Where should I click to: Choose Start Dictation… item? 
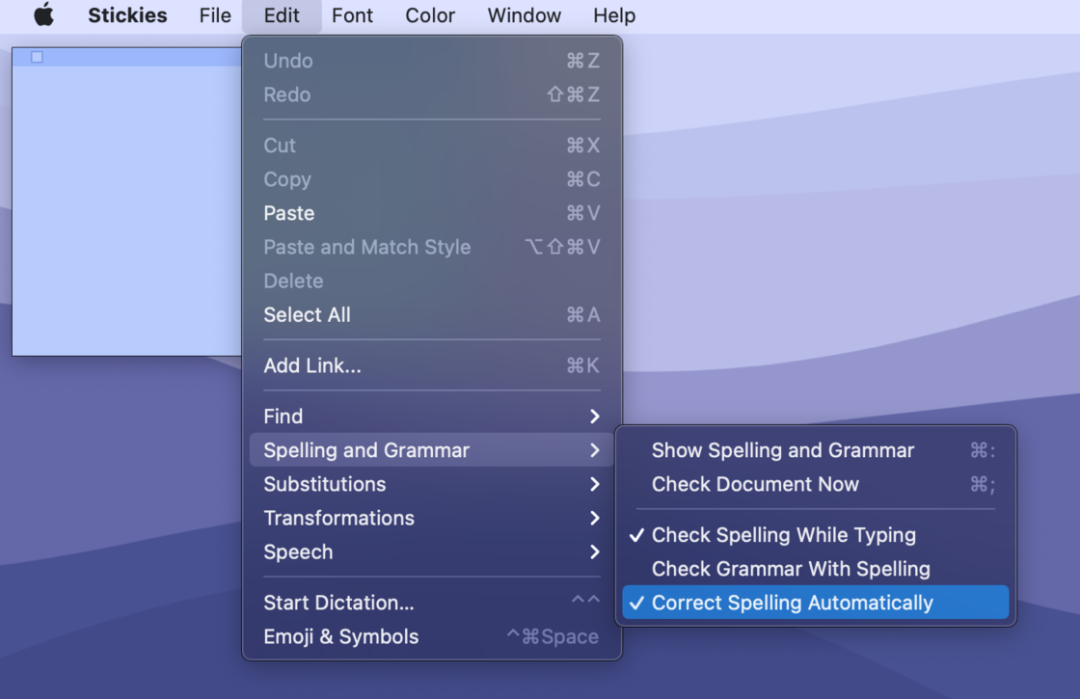pyautogui.click(x=338, y=603)
